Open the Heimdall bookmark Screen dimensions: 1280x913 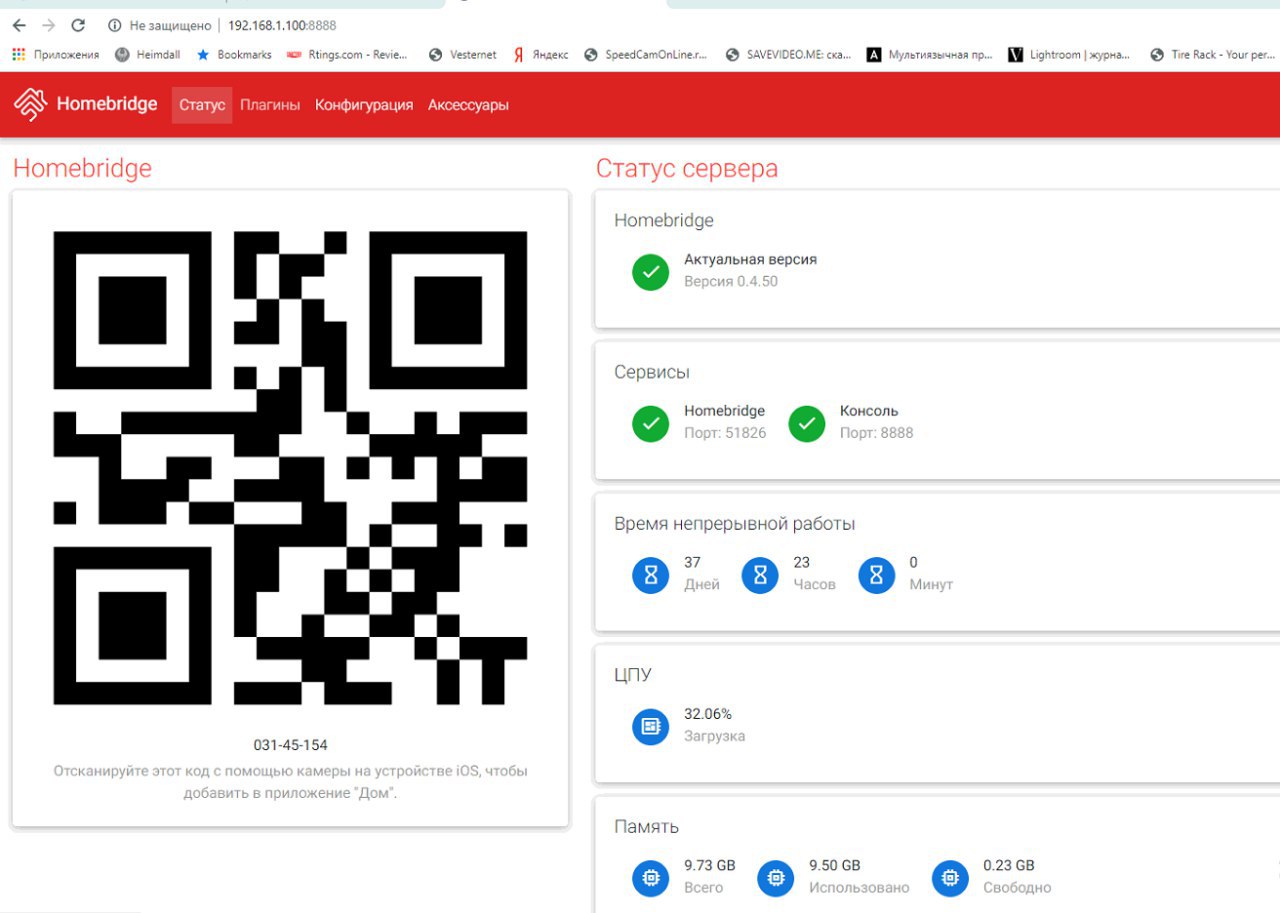(x=148, y=55)
